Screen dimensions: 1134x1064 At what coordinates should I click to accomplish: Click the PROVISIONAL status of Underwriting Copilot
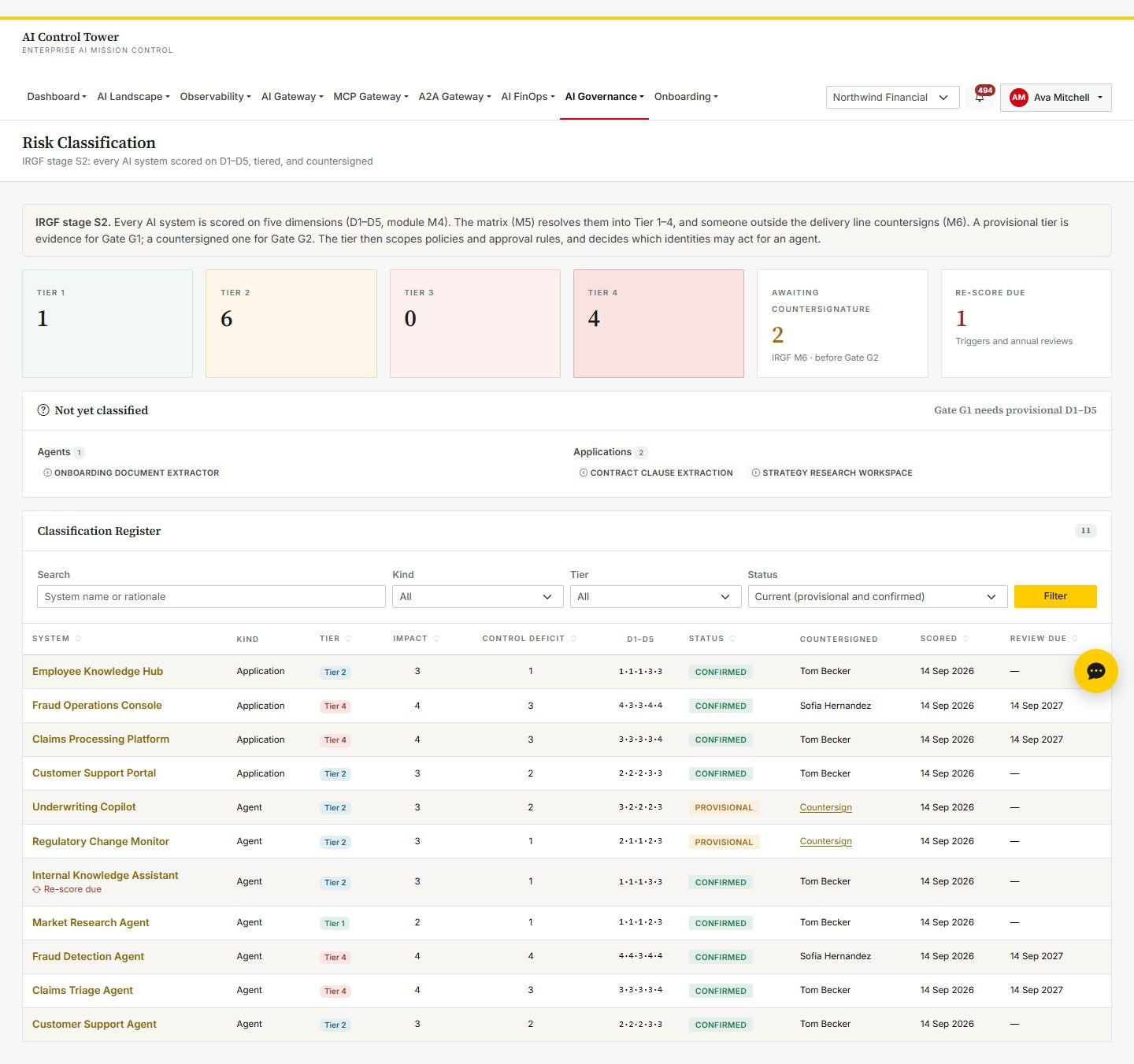click(x=724, y=808)
